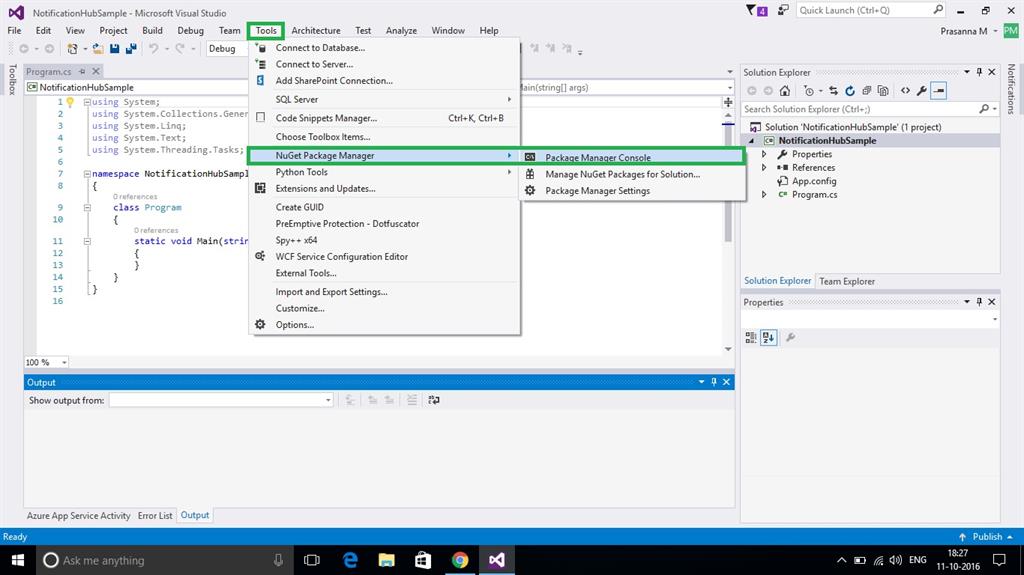The width and height of the screenshot is (1024, 575).
Task: Click the Categorized icon in Properties panel
Action: (x=751, y=337)
